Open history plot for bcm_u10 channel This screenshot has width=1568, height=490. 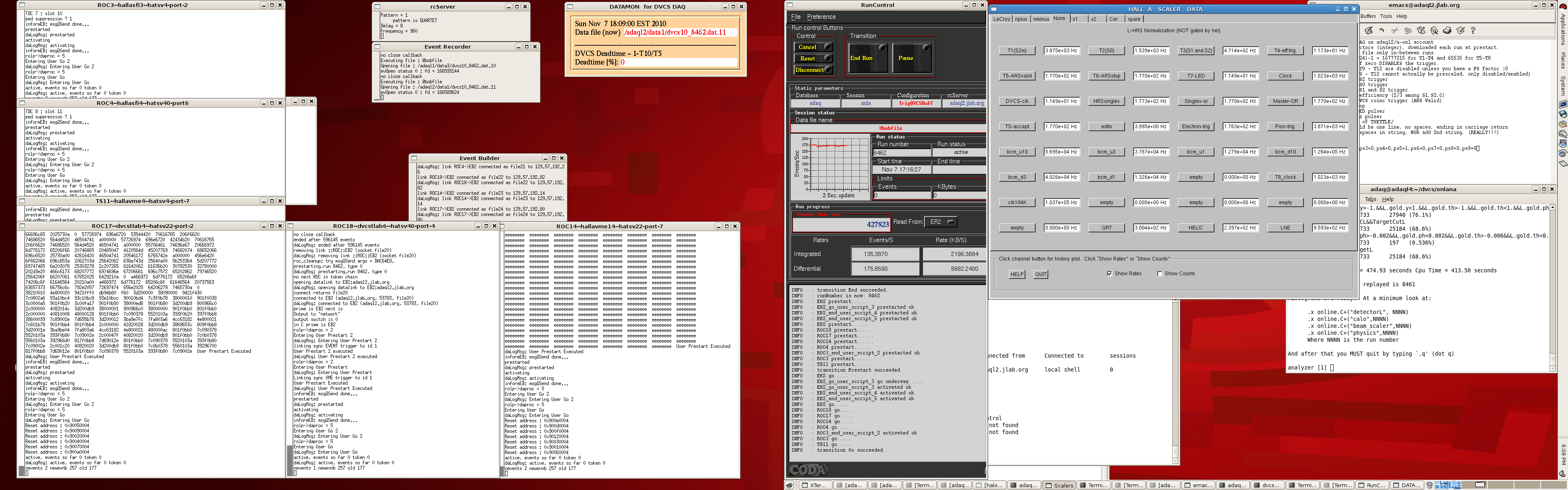[1017, 151]
